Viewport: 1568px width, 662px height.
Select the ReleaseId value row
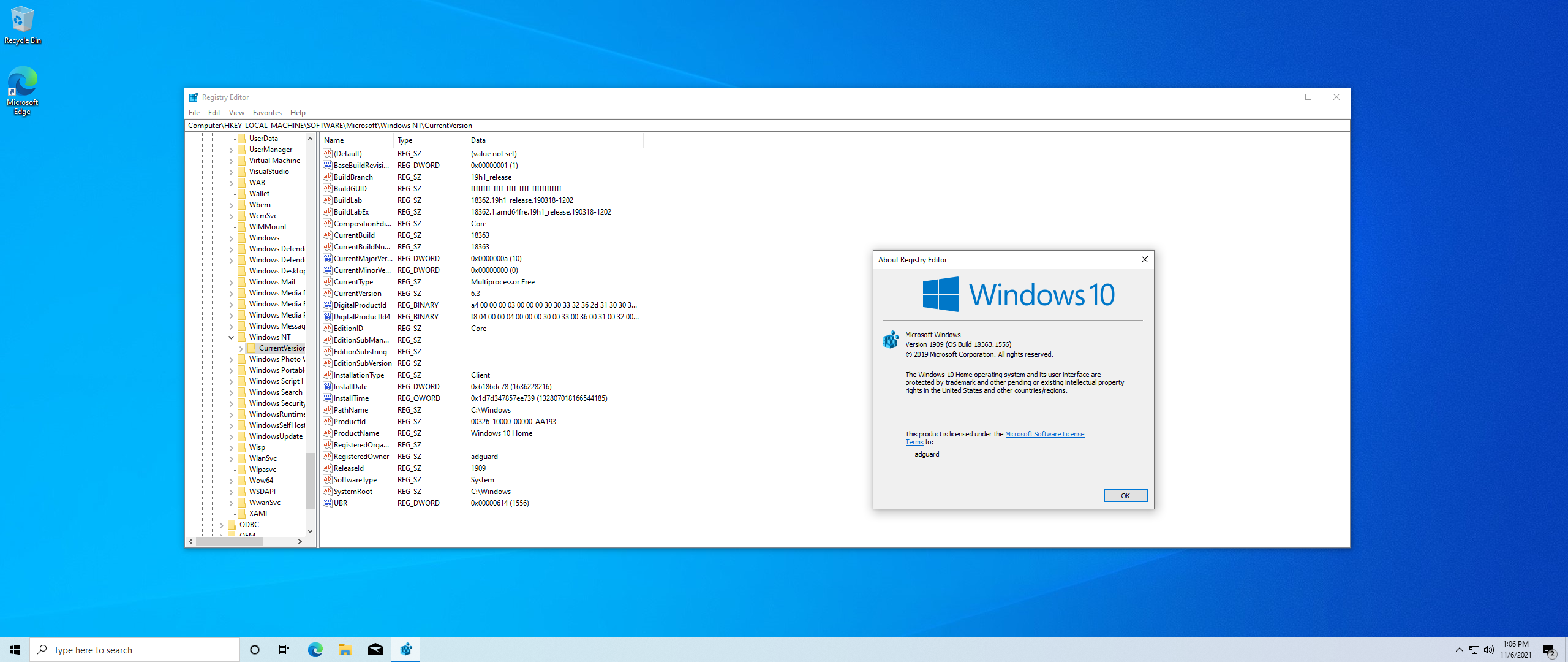(481, 468)
